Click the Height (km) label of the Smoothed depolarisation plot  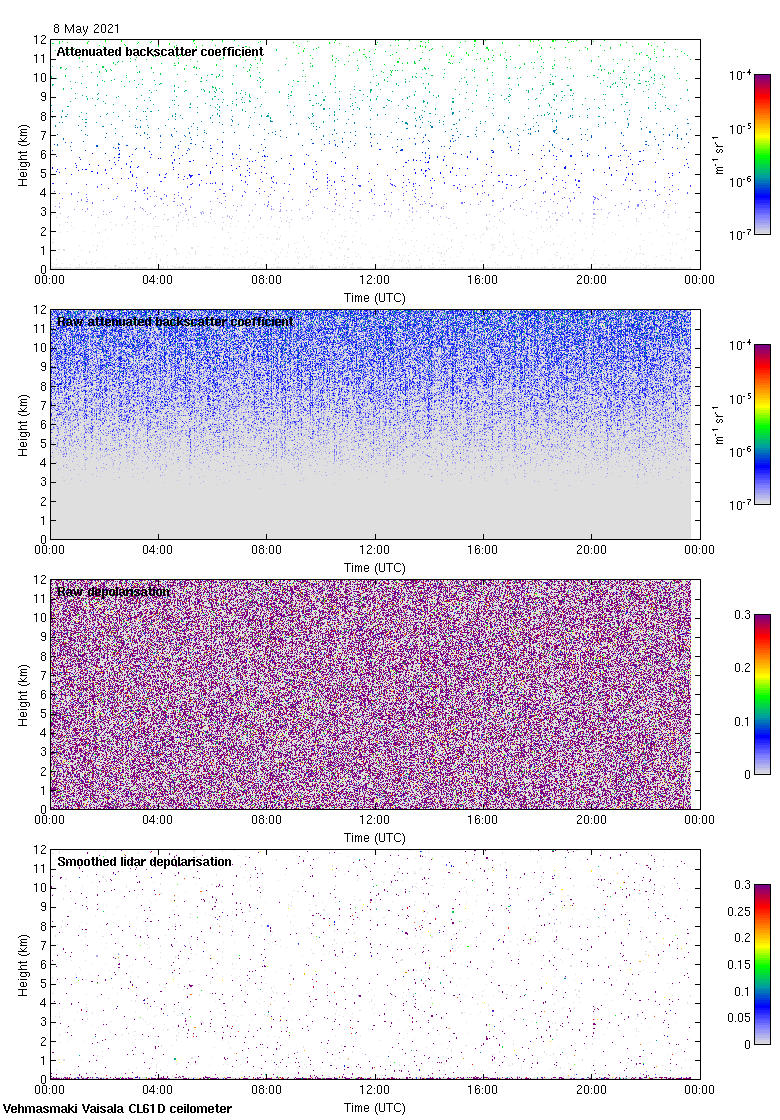pyautogui.click(x=23, y=965)
